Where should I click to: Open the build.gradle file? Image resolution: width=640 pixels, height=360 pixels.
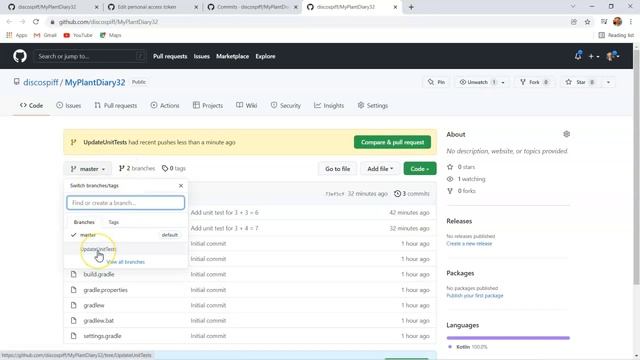(x=99, y=274)
